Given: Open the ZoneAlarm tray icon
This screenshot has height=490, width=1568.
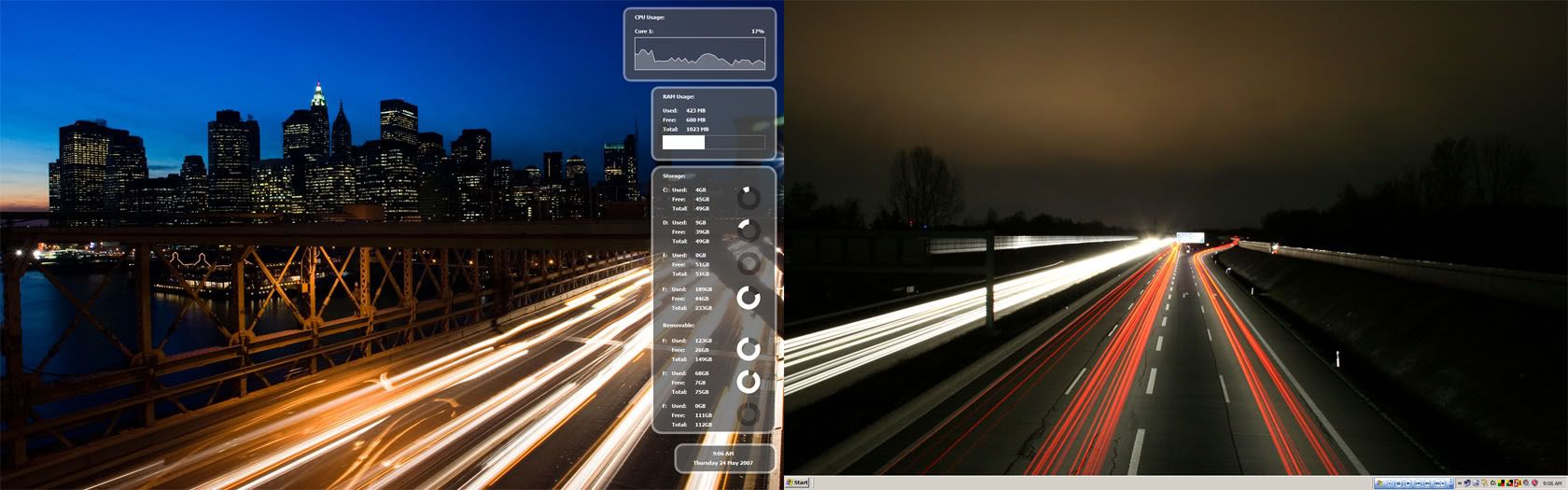Looking at the screenshot, I should click(x=1518, y=483).
